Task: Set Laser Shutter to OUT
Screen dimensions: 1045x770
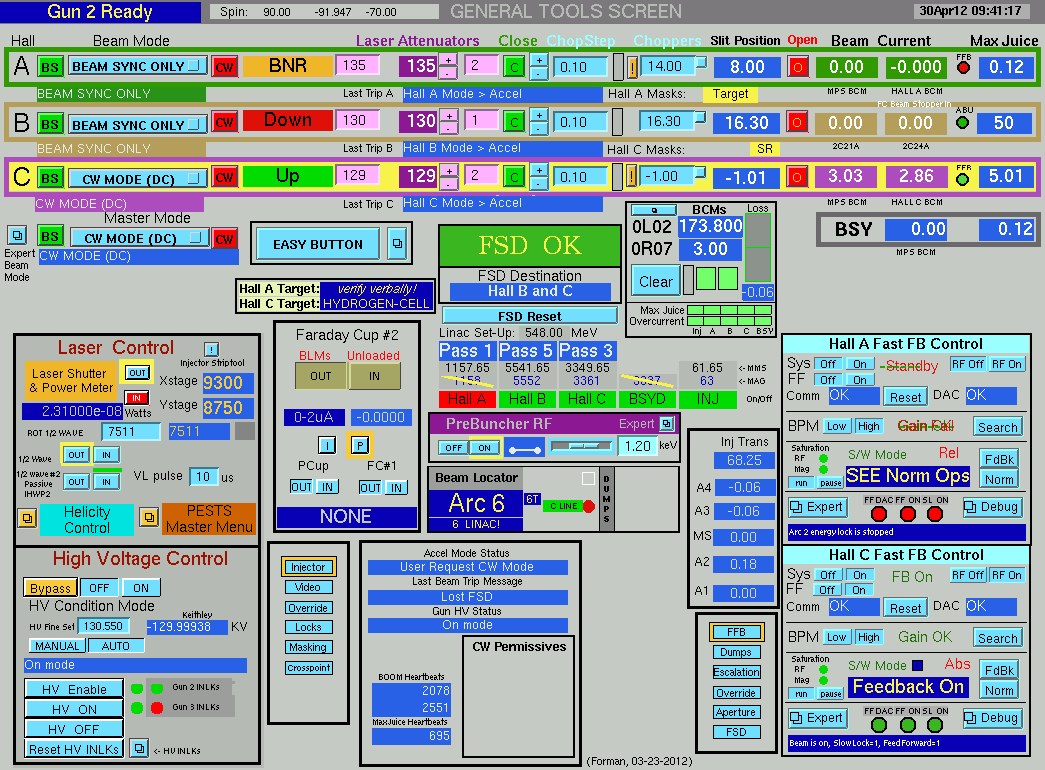Action: click(137, 373)
